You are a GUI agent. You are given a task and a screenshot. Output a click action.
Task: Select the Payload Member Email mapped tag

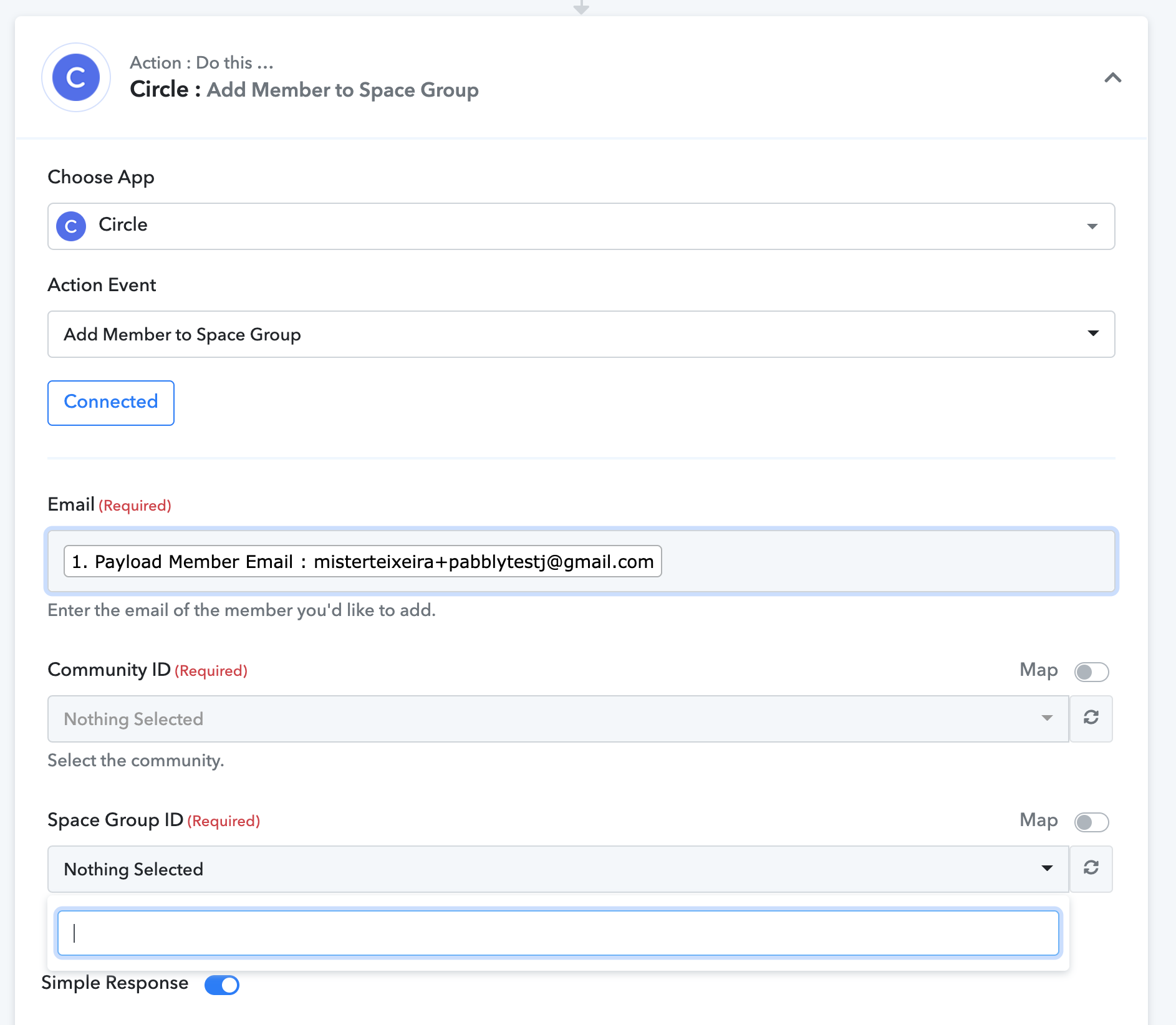point(362,561)
